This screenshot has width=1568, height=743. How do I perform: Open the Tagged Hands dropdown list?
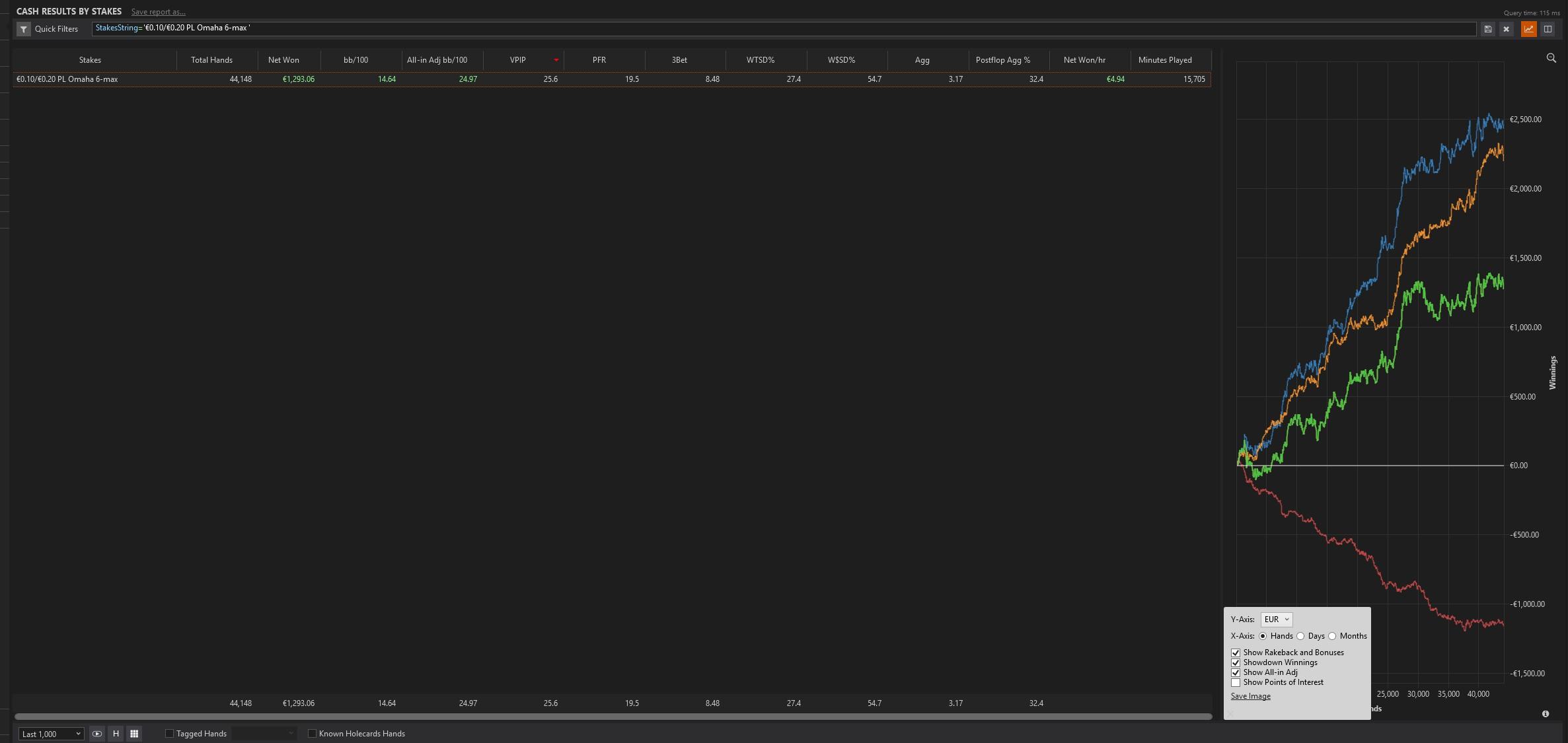264,734
